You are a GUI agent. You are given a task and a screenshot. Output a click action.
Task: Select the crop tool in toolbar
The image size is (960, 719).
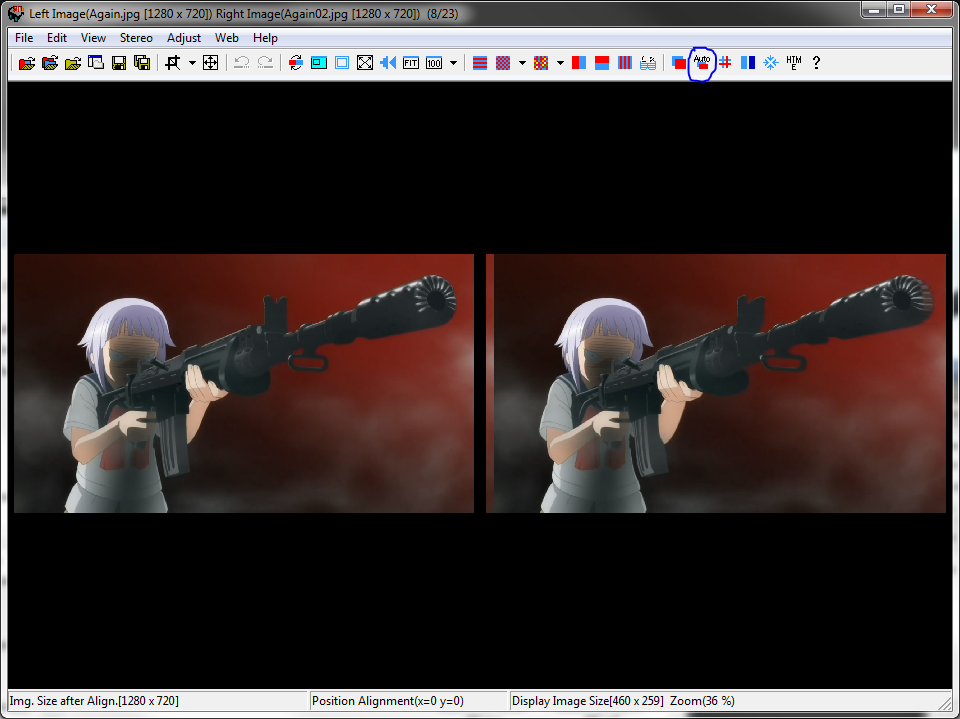click(172, 63)
